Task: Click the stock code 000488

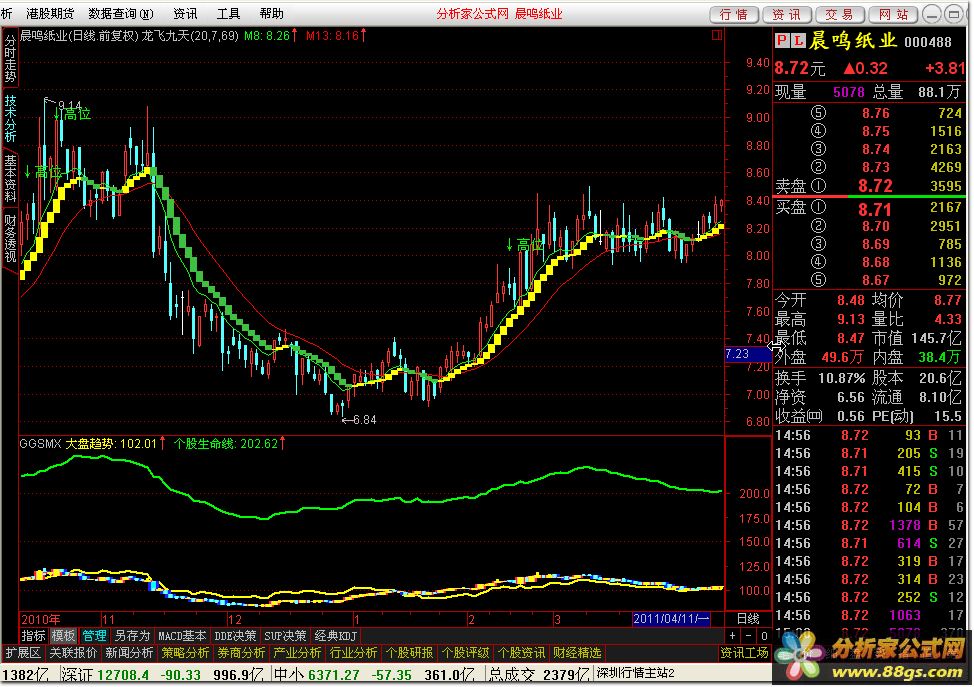Action: coord(928,42)
